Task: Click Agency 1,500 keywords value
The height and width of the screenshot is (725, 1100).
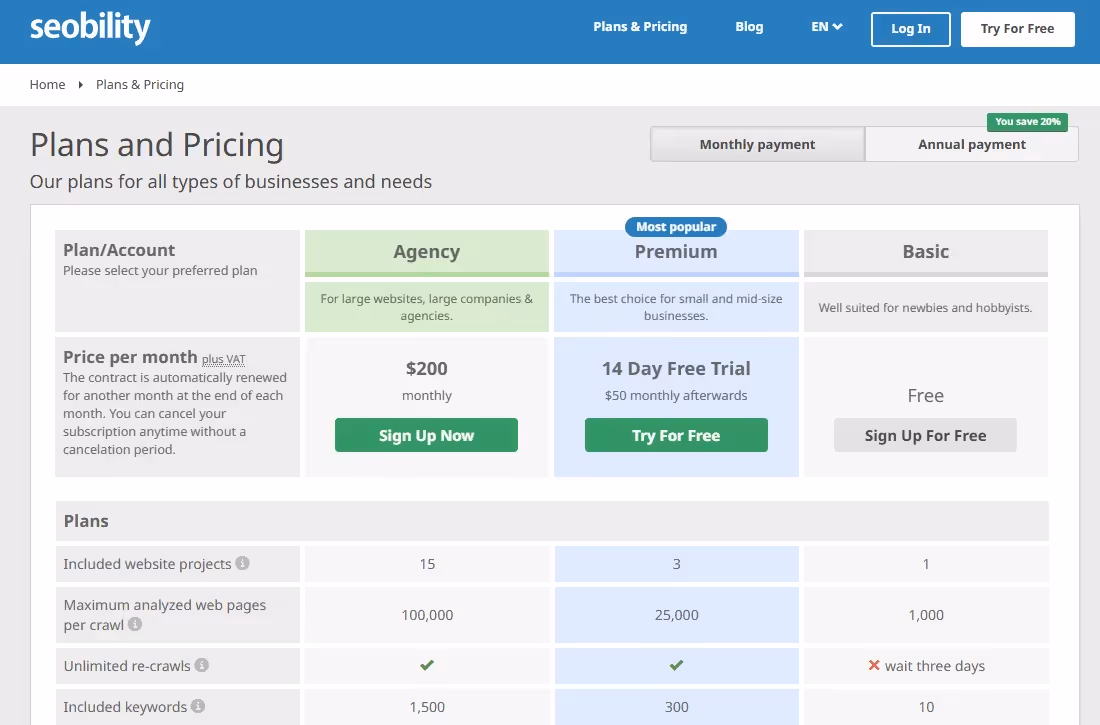Action: [427, 707]
